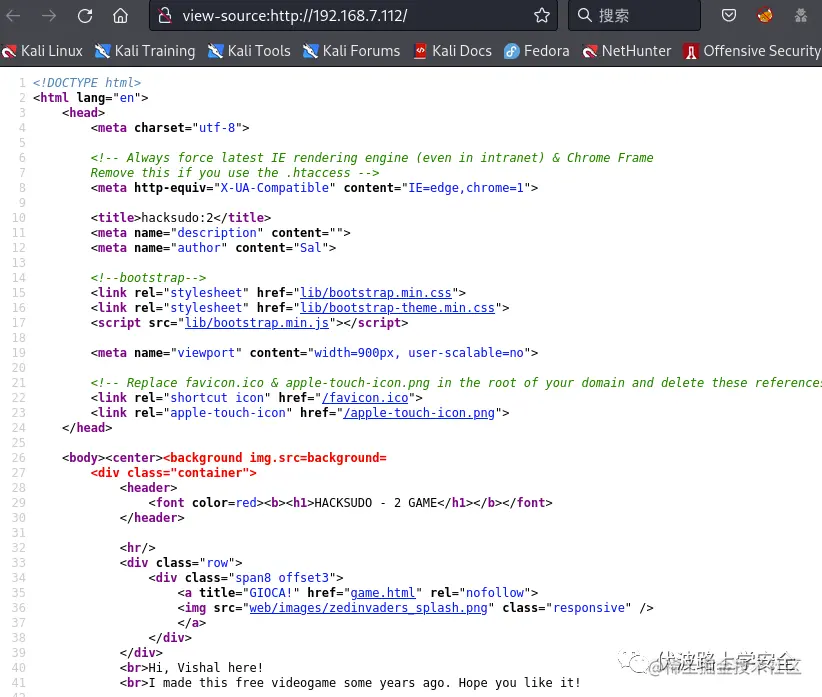Image resolution: width=822 pixels, height=697 pixels.
Task: Open web/images/zedinvaders_splash.png link
Action: (368, 608)
